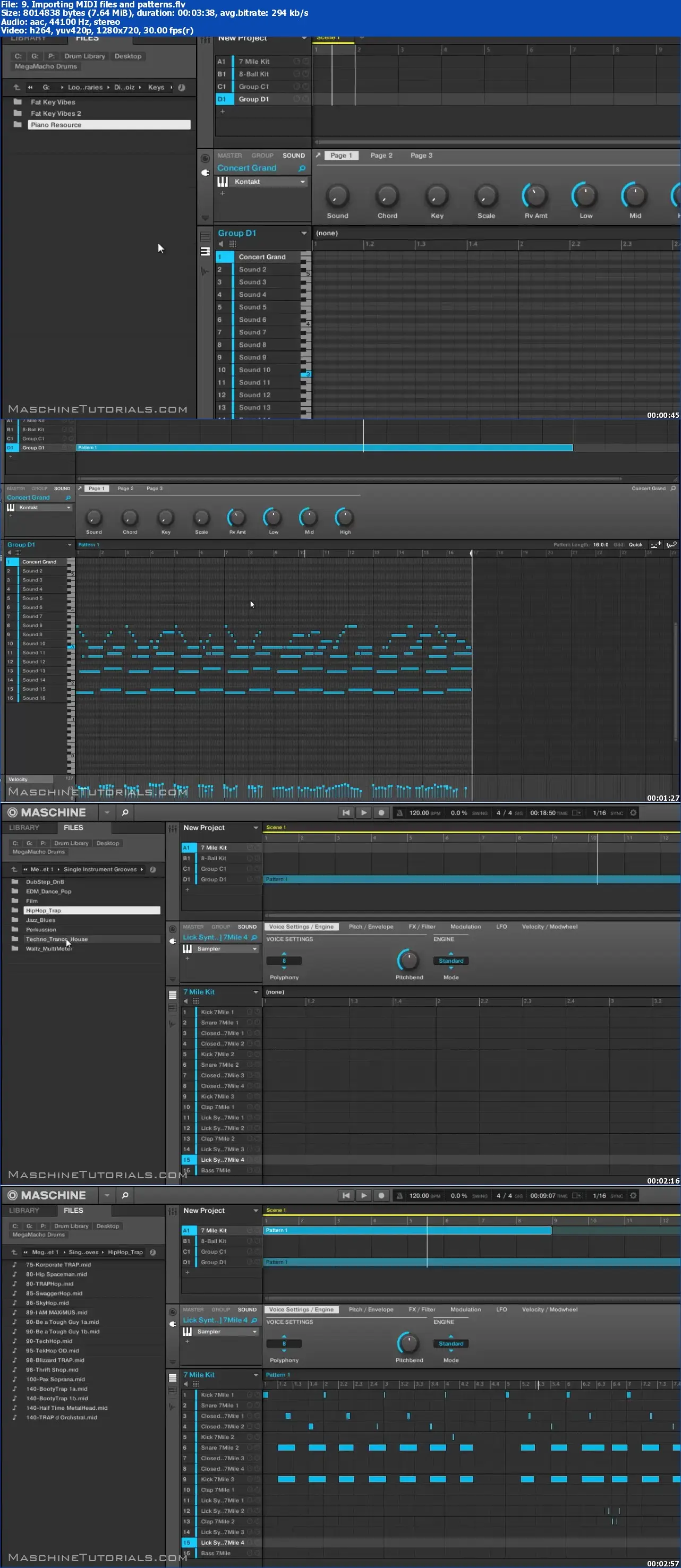Click the piano icon beside Kontakt in 00:00:45 frame
The height and width of the screenshot is (1568, 681).
(x=223, y=182)
